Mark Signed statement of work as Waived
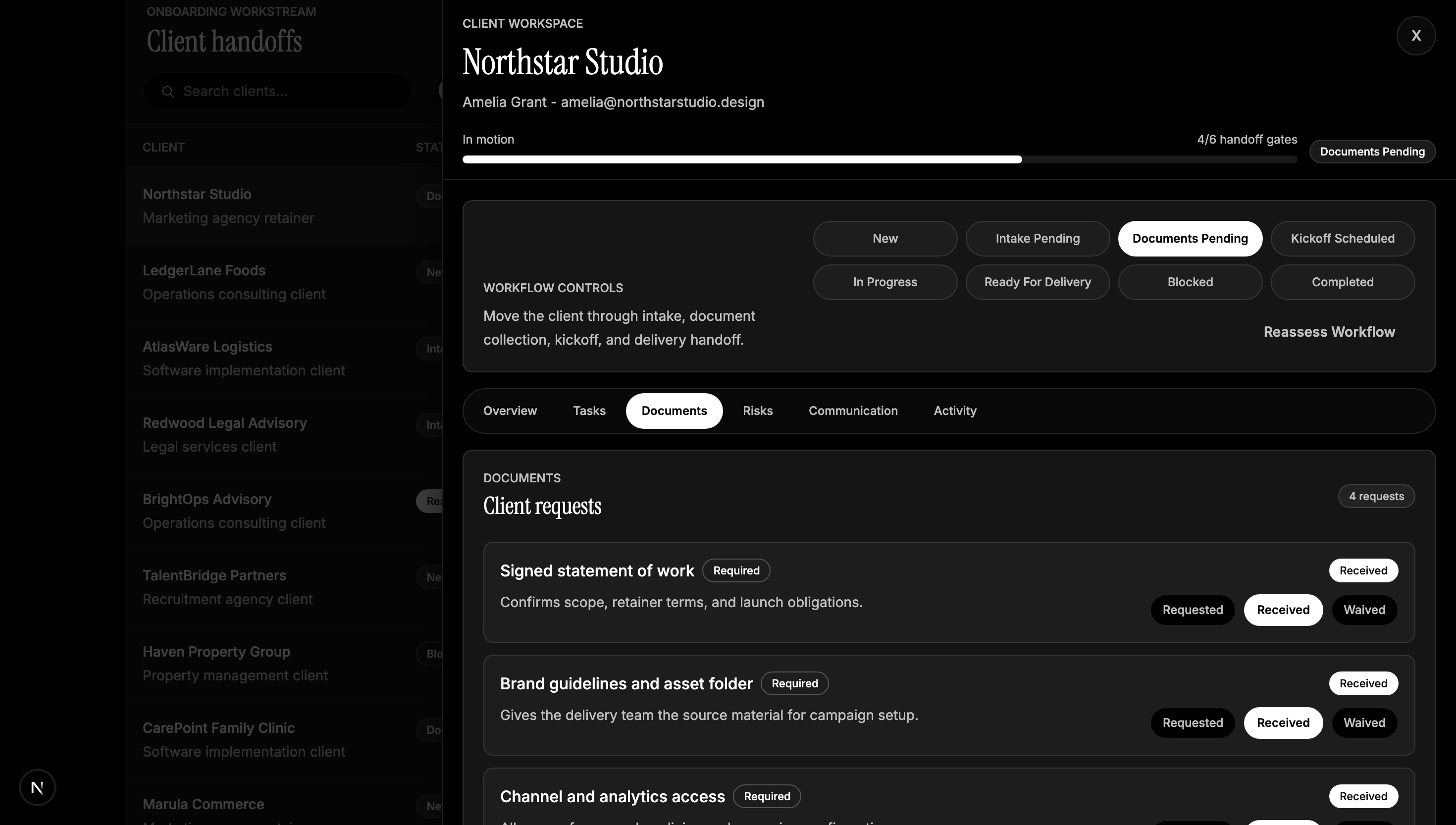The image size is (1456, 825). click(x=1364, y=610)
